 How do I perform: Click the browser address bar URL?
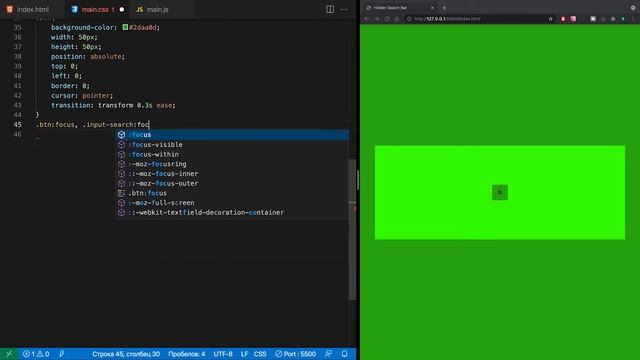[x=448, y=19]
